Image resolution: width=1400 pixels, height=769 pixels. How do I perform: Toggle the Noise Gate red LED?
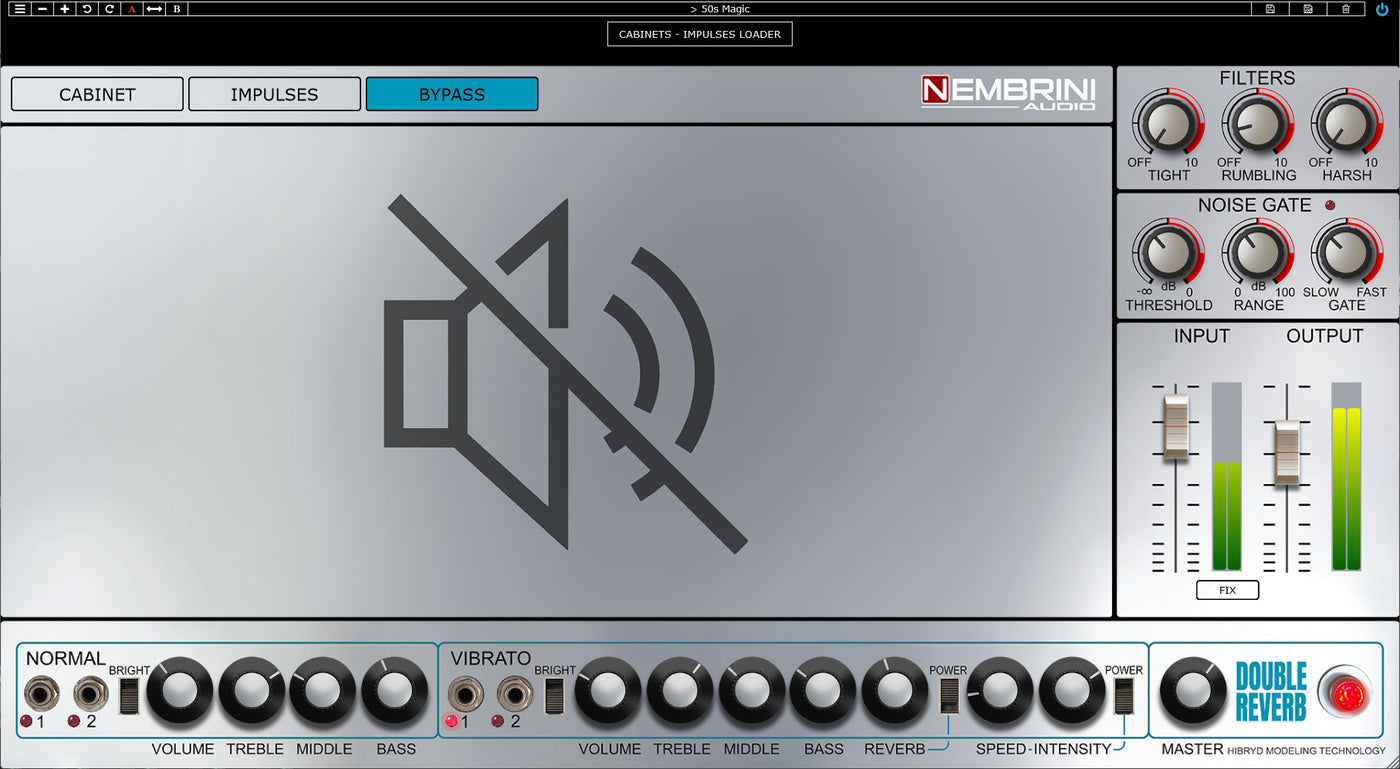[1330, 205]
